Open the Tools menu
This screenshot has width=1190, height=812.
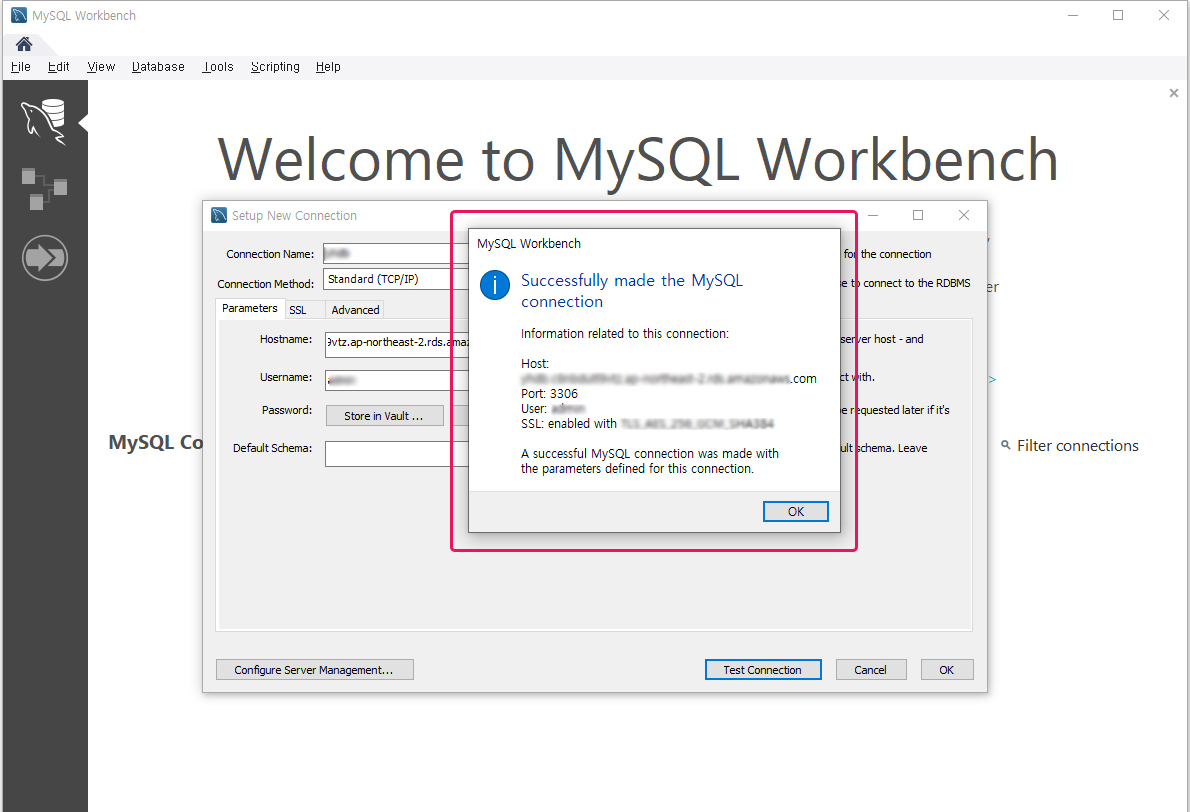pos(218,67)
